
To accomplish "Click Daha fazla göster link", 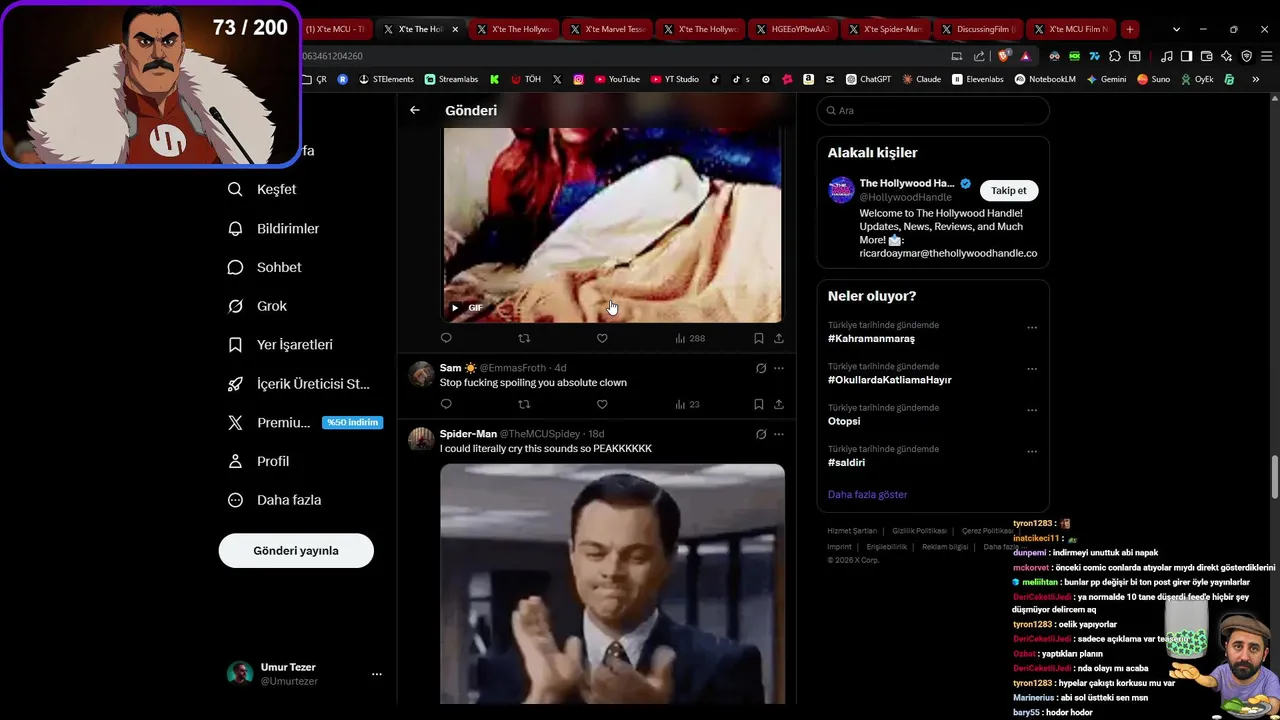I will [x=867, y=494].
